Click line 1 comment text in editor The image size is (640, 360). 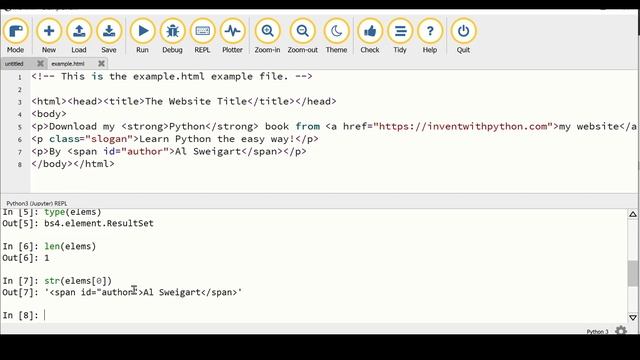click(x=172, y=76)
